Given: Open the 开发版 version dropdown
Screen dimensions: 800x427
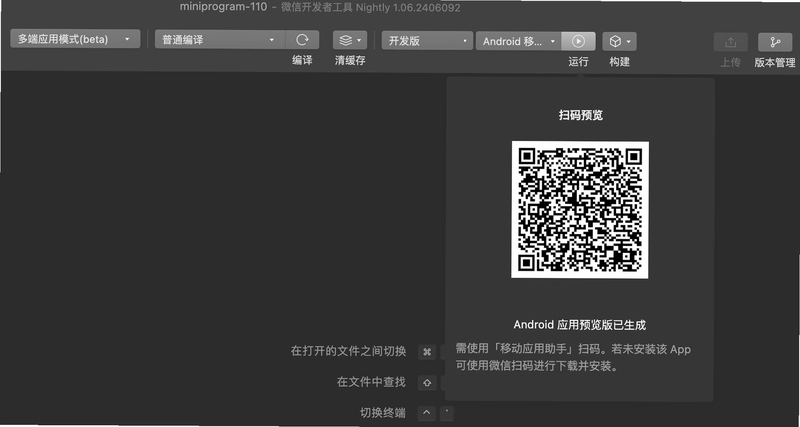Looking at the screenshot, I should [427, 41].
